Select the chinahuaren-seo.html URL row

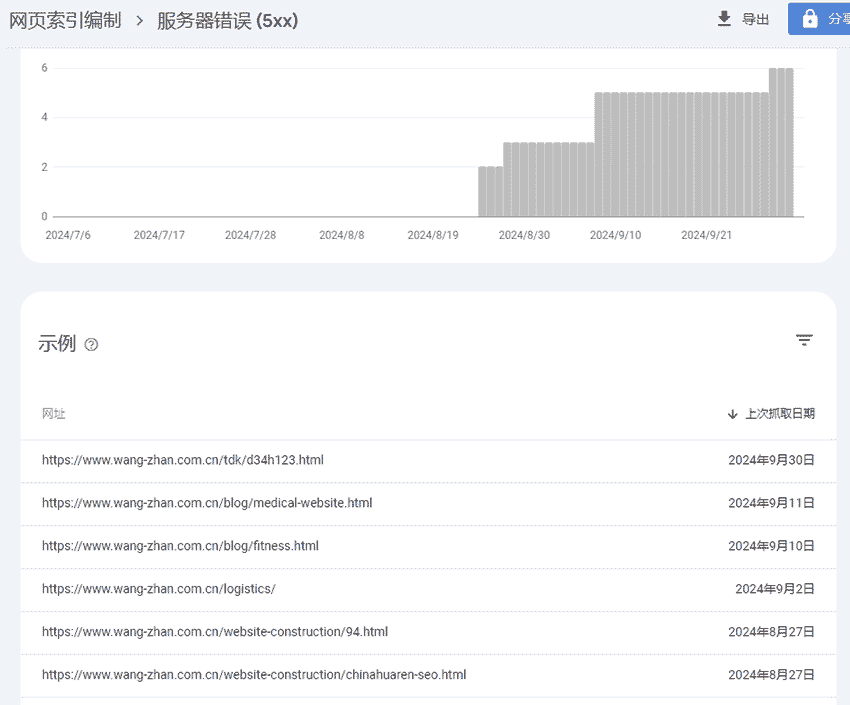[254, 675]
